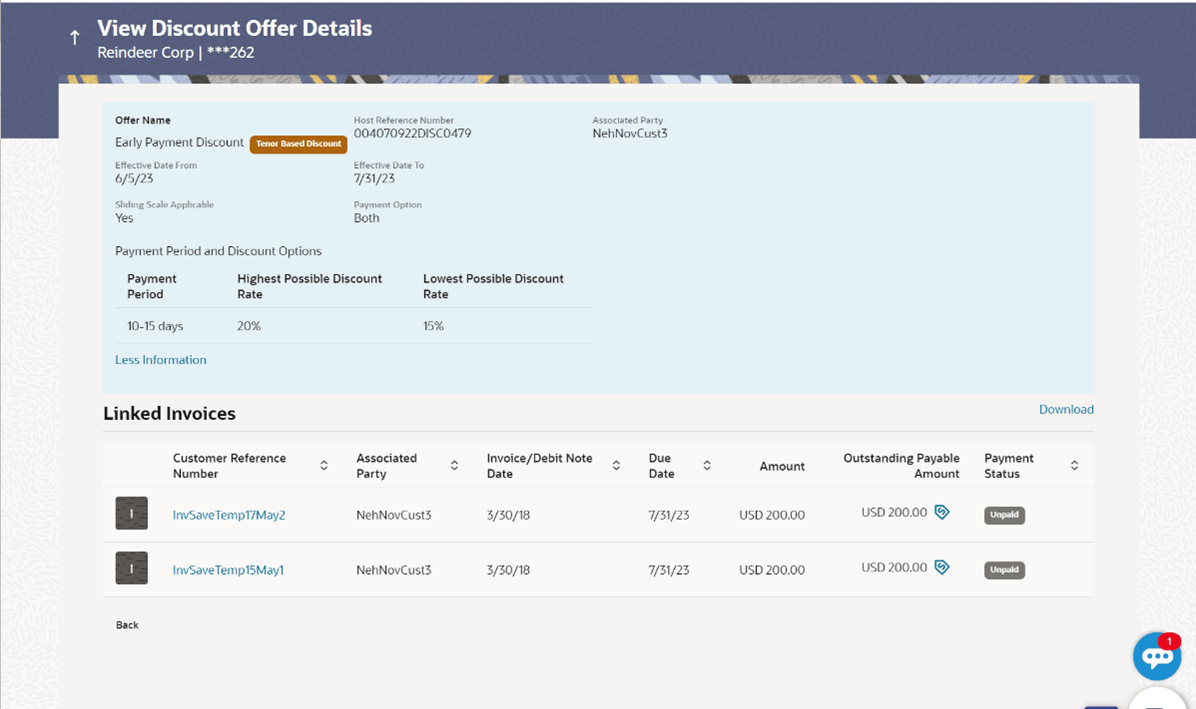Collapse details with Less Information link
The image size is (1196, 709).
tap(161, 360)
